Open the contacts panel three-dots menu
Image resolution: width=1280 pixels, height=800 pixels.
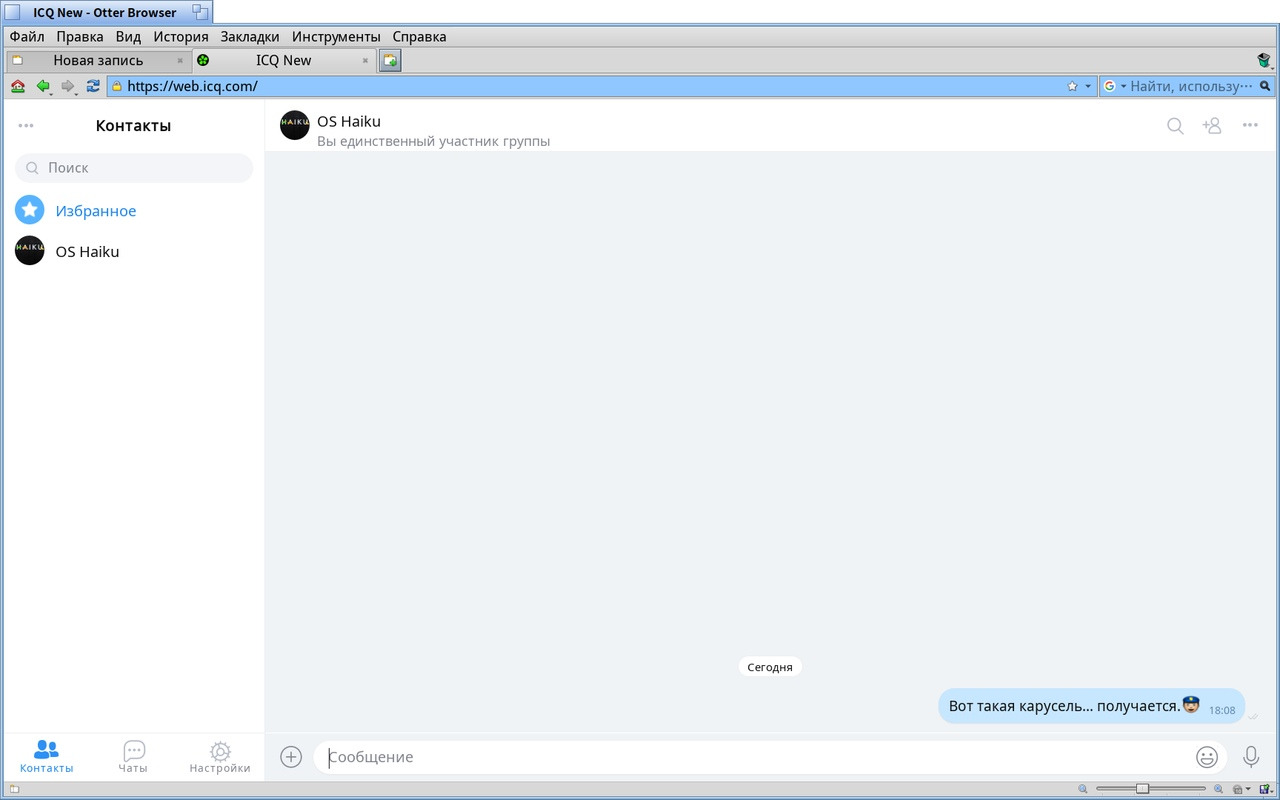coord(26,126)
